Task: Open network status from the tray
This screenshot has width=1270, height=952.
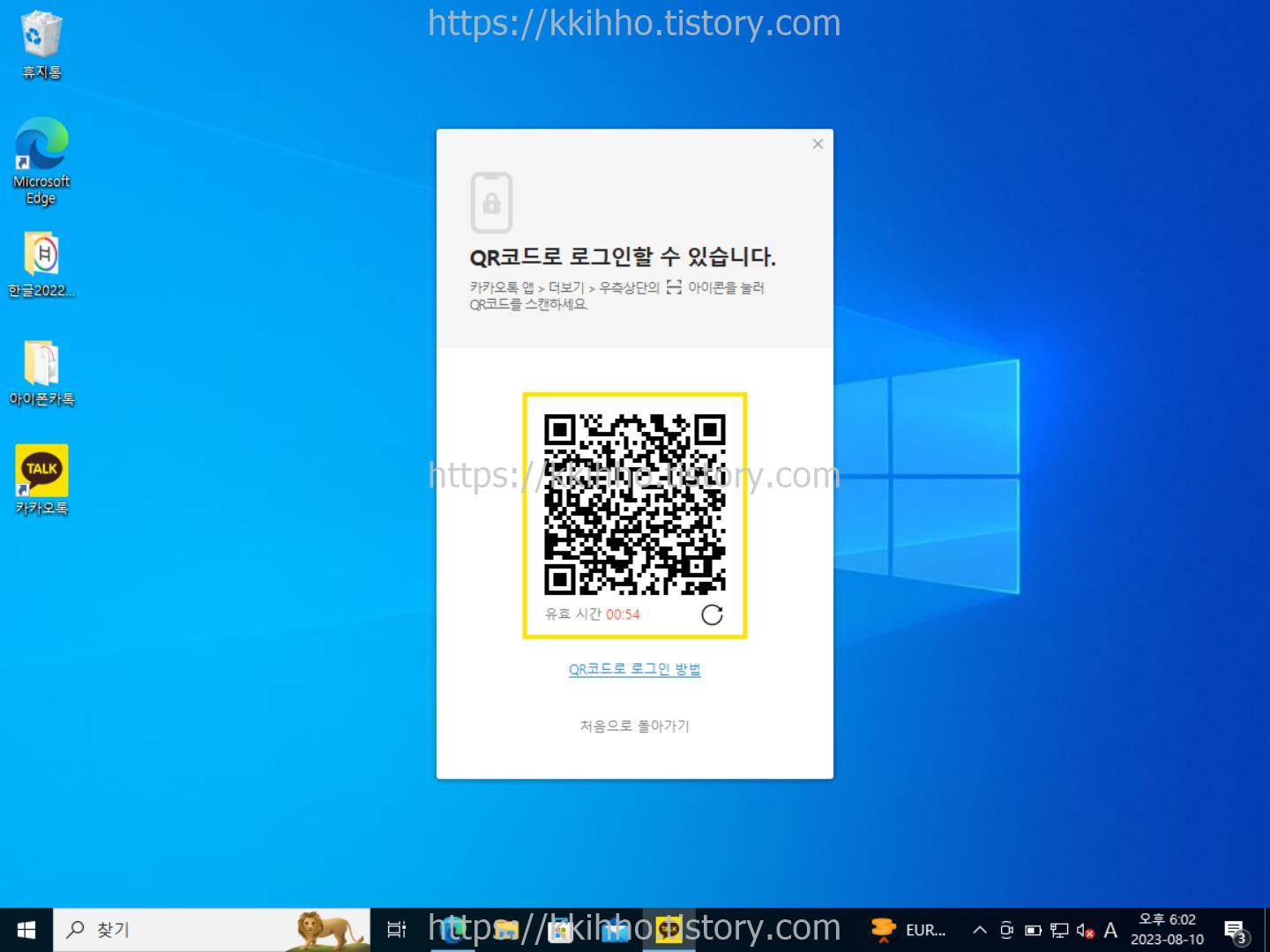Action: [1059, 930]
